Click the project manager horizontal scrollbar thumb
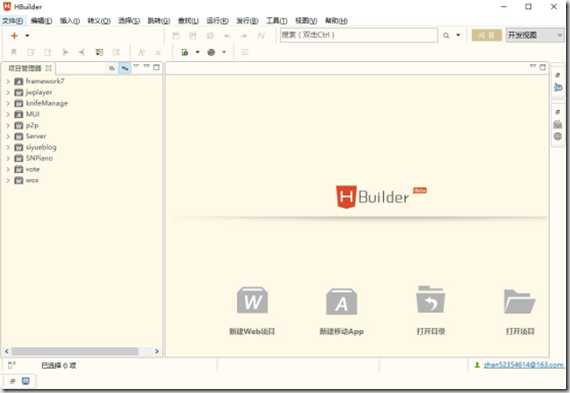Image resolution: width=570 pixels, height=393 pixels. pos(75,351)
